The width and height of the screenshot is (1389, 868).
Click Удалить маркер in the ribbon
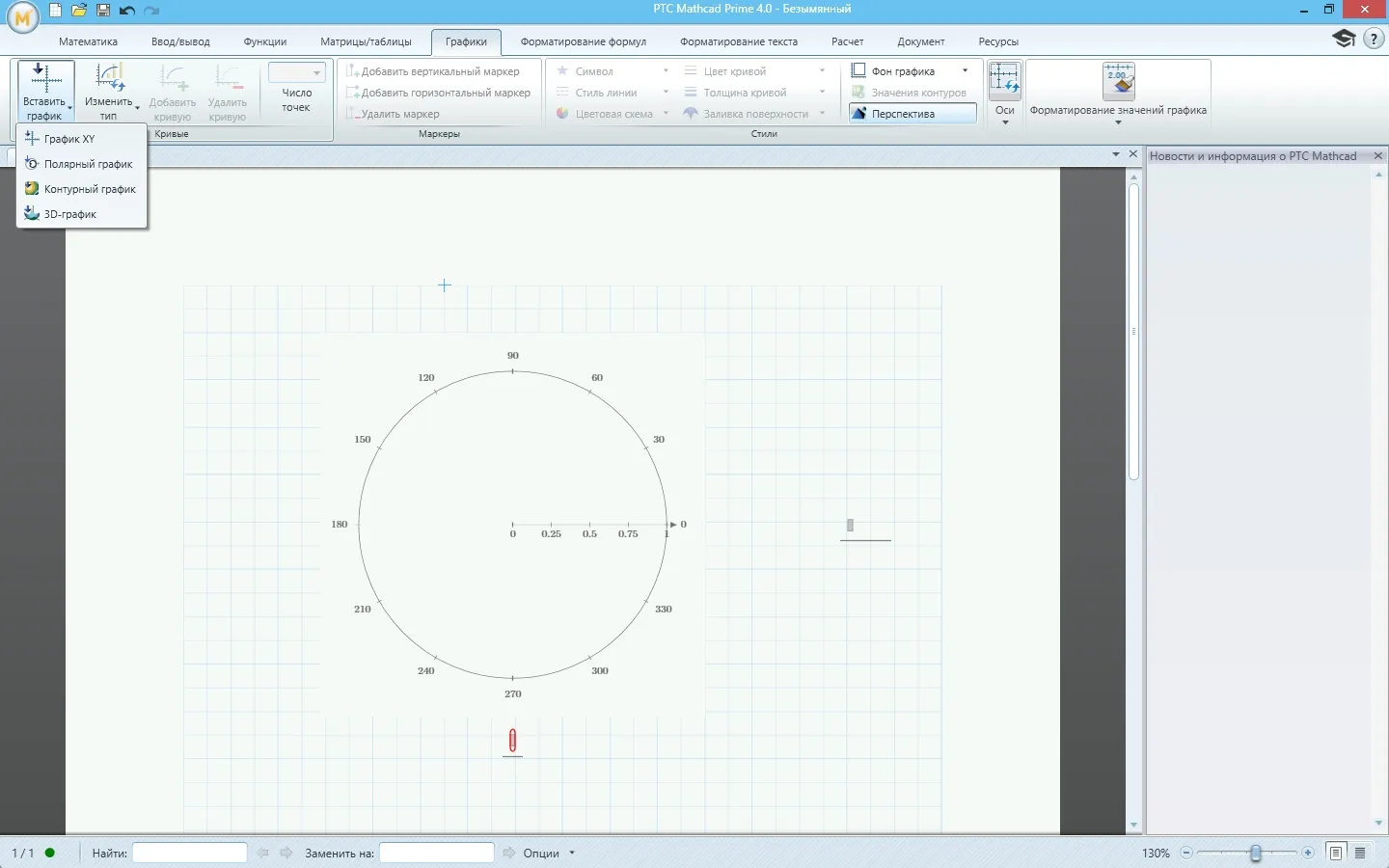(393, 114)
